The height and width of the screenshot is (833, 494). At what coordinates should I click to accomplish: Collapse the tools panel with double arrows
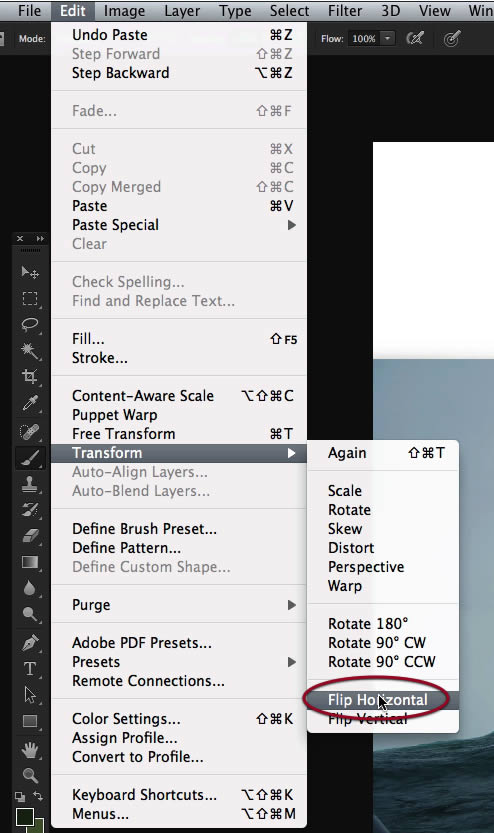(x=40, y=239)
